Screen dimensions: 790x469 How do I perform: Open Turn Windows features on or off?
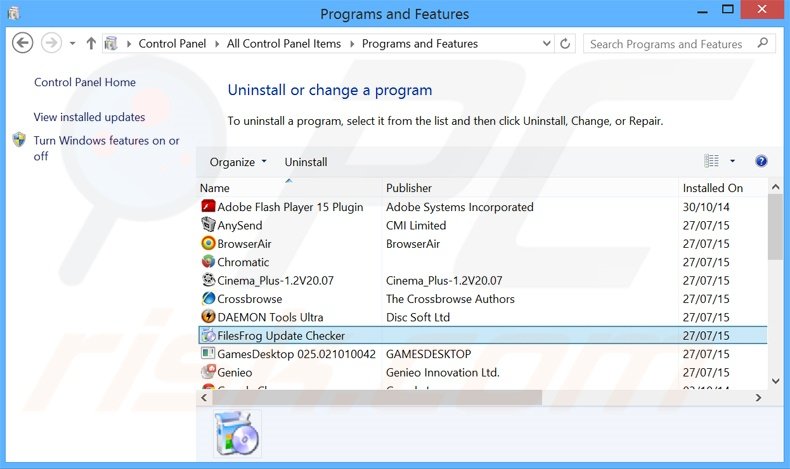coord(106,148)
